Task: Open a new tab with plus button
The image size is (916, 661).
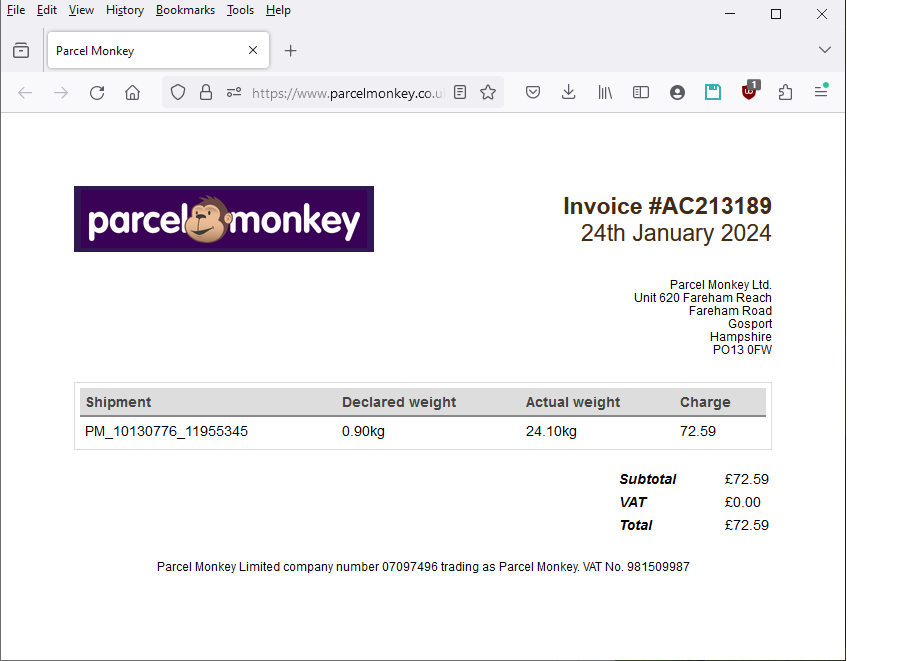Action: click(x=290, y=50)
